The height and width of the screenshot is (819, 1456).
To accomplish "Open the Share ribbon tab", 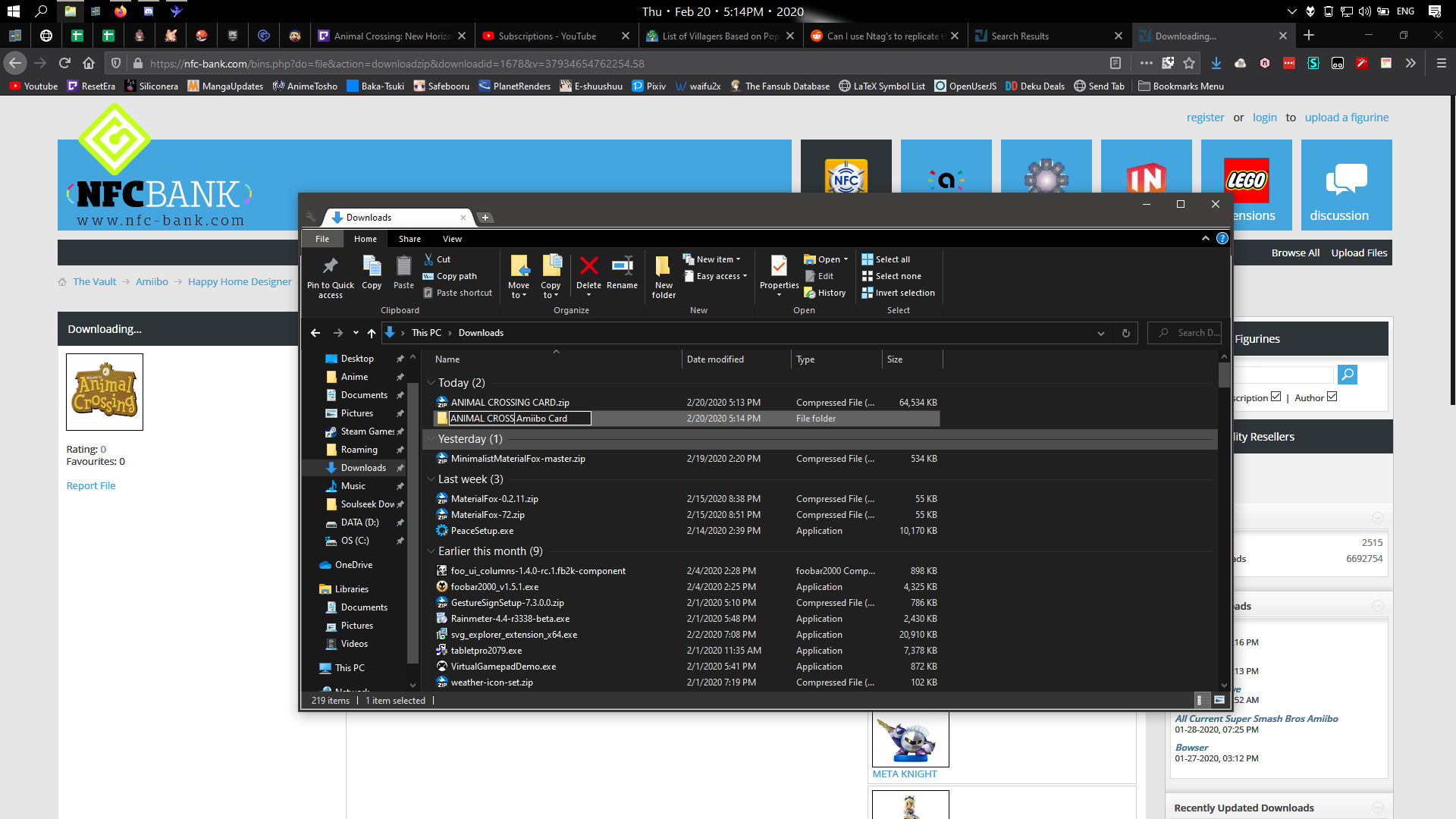I will [x=409, y=239].
